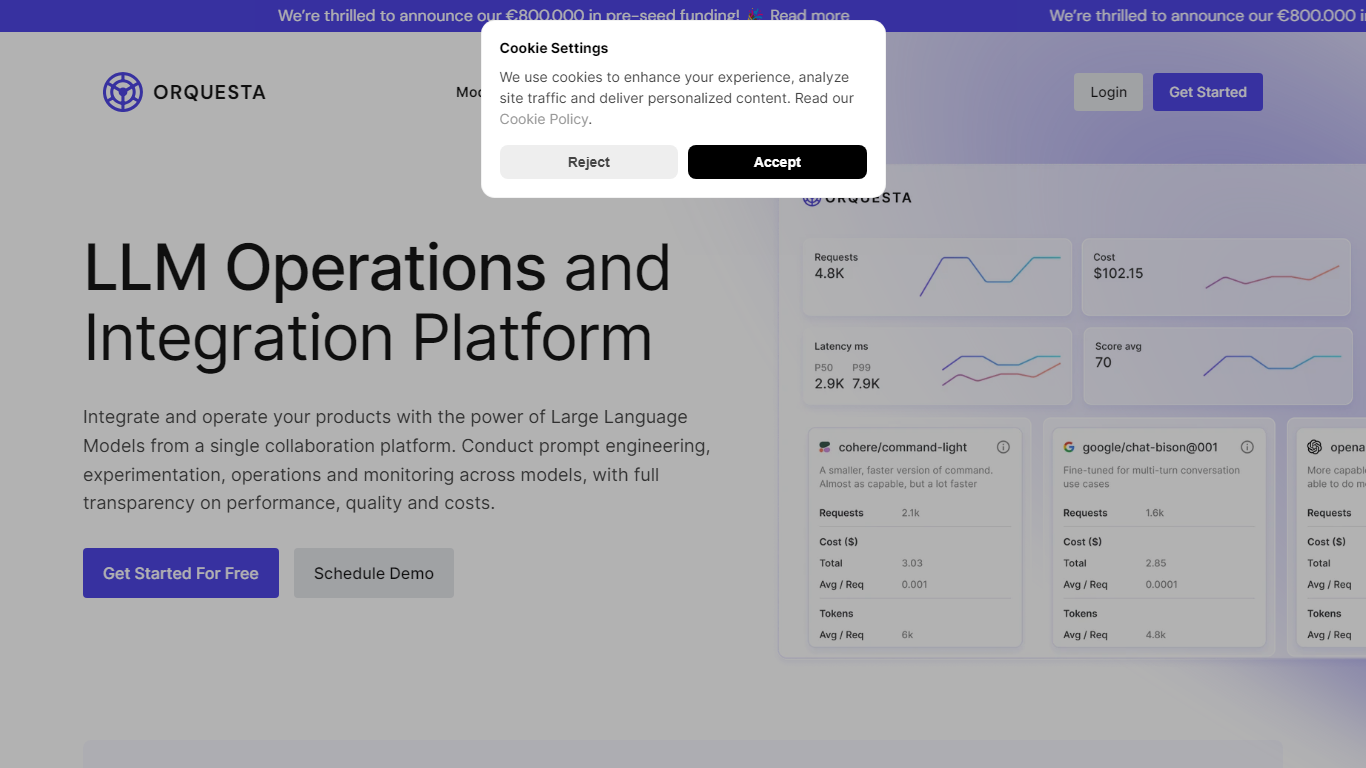This screenshot has width=1366, height=768.
Task: Click the Get Started button in header
Action: tap(1207, 92)
